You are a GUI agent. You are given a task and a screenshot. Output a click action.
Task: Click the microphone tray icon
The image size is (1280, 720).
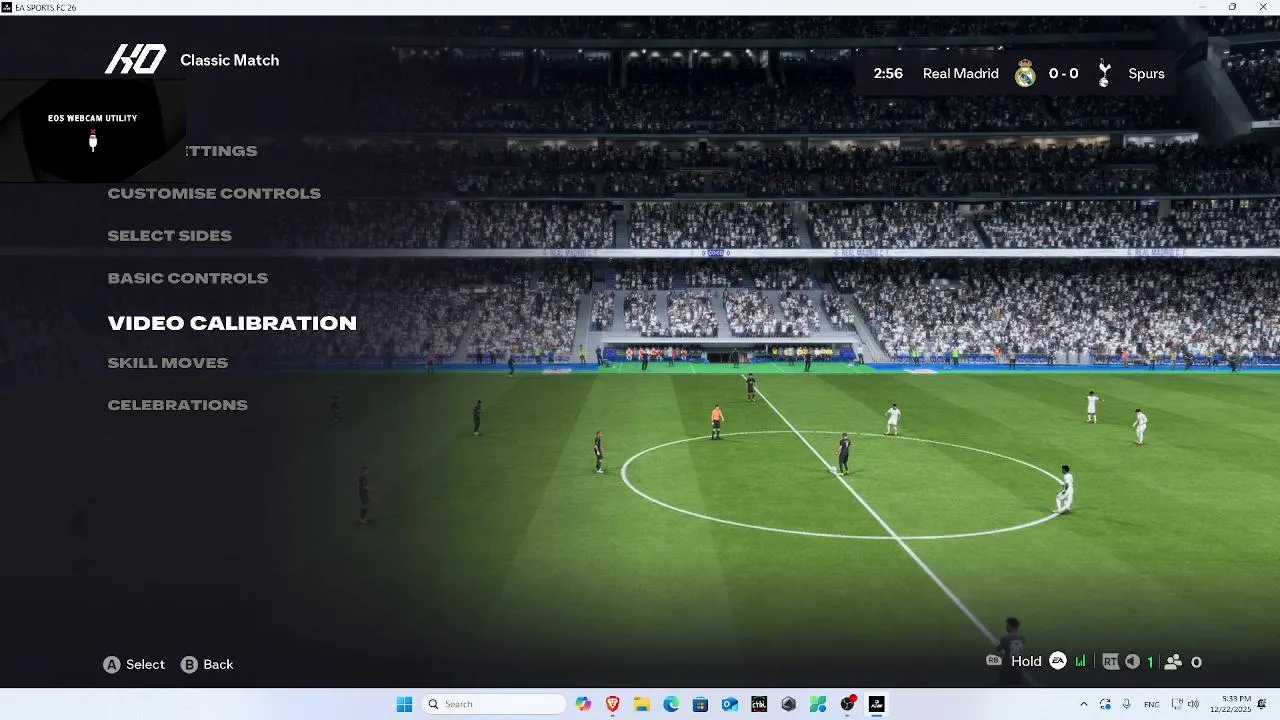point(1127,704)
